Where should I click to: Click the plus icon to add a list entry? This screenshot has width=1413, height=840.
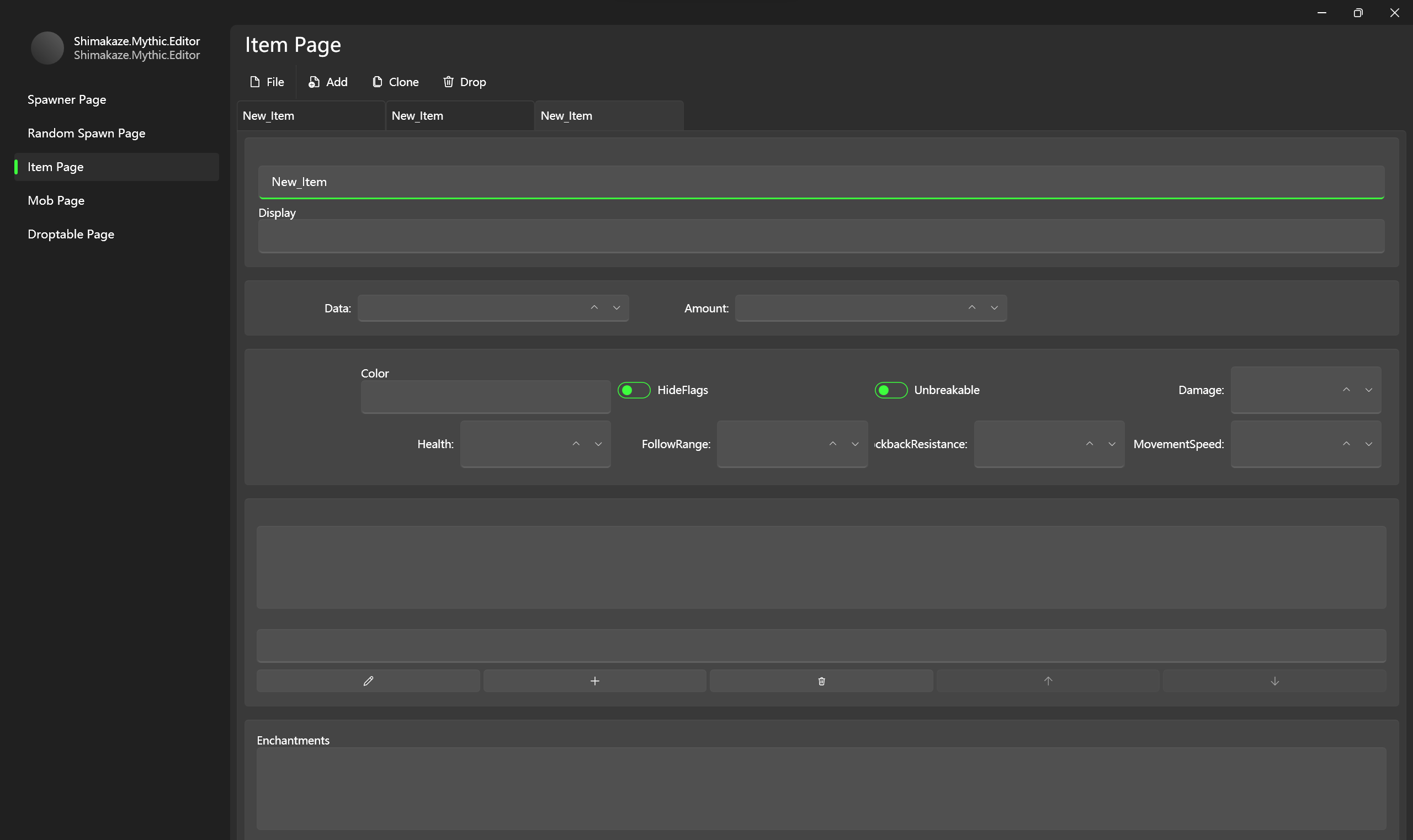pyautogui.click(x=594, y=680)
